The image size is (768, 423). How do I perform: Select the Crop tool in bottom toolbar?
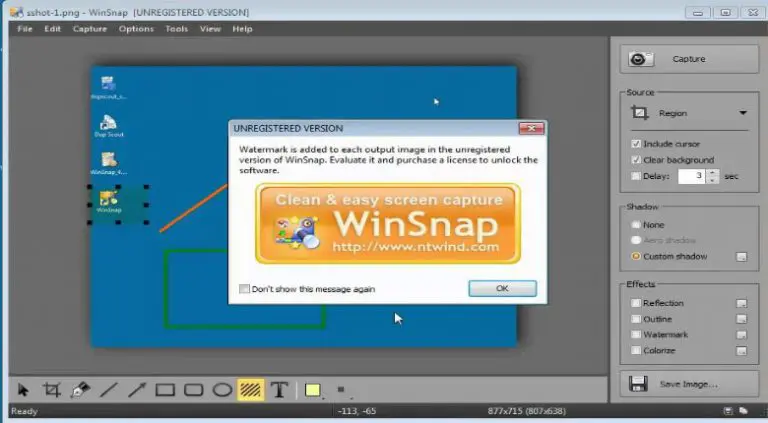coord(51,390)
